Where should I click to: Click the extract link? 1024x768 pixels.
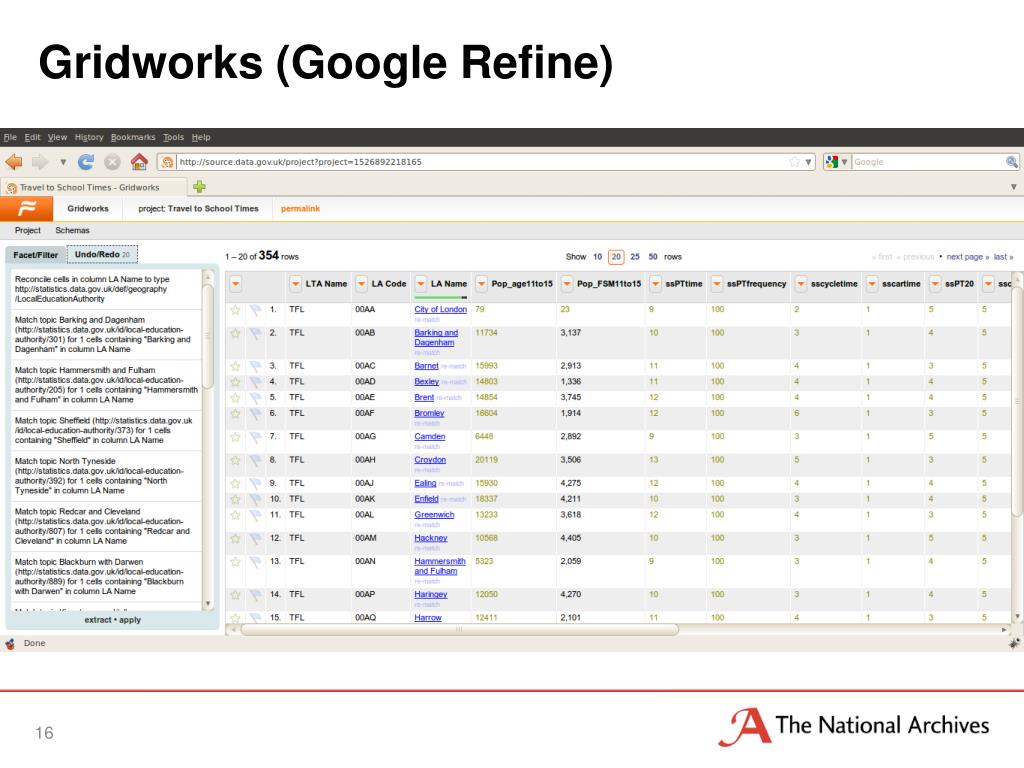click(x=97, y=620)
